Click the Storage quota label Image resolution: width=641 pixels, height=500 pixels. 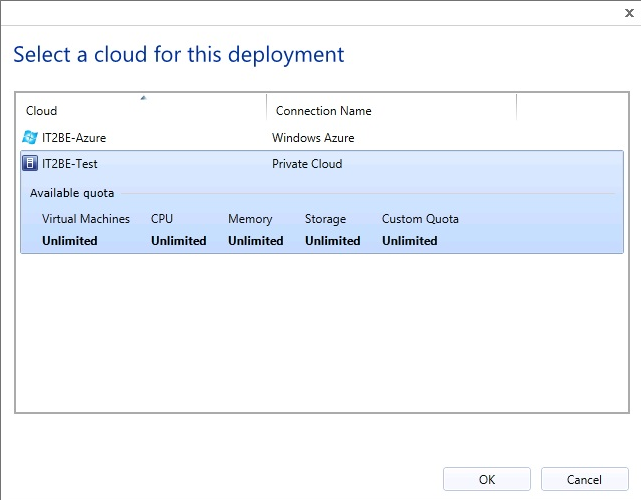[326, 219]
